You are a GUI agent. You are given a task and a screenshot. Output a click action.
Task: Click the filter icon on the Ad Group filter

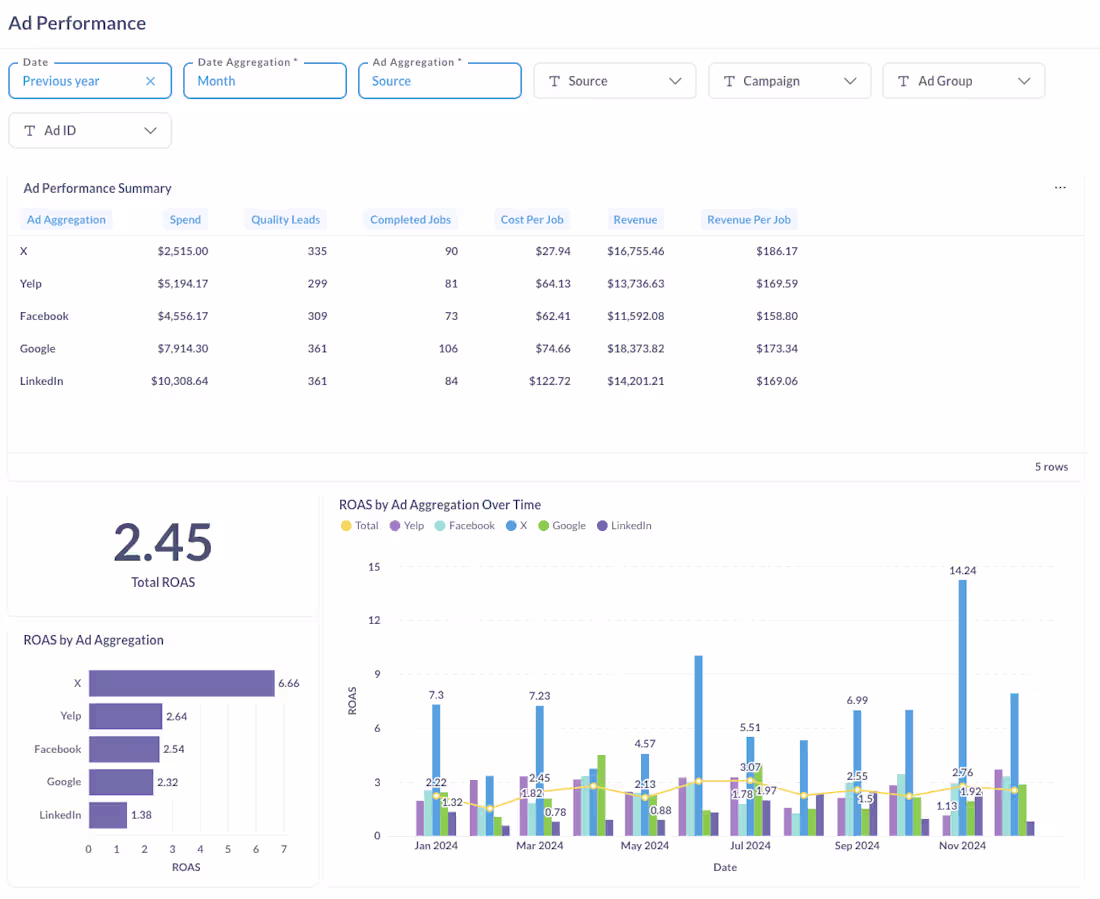[903, 81]
